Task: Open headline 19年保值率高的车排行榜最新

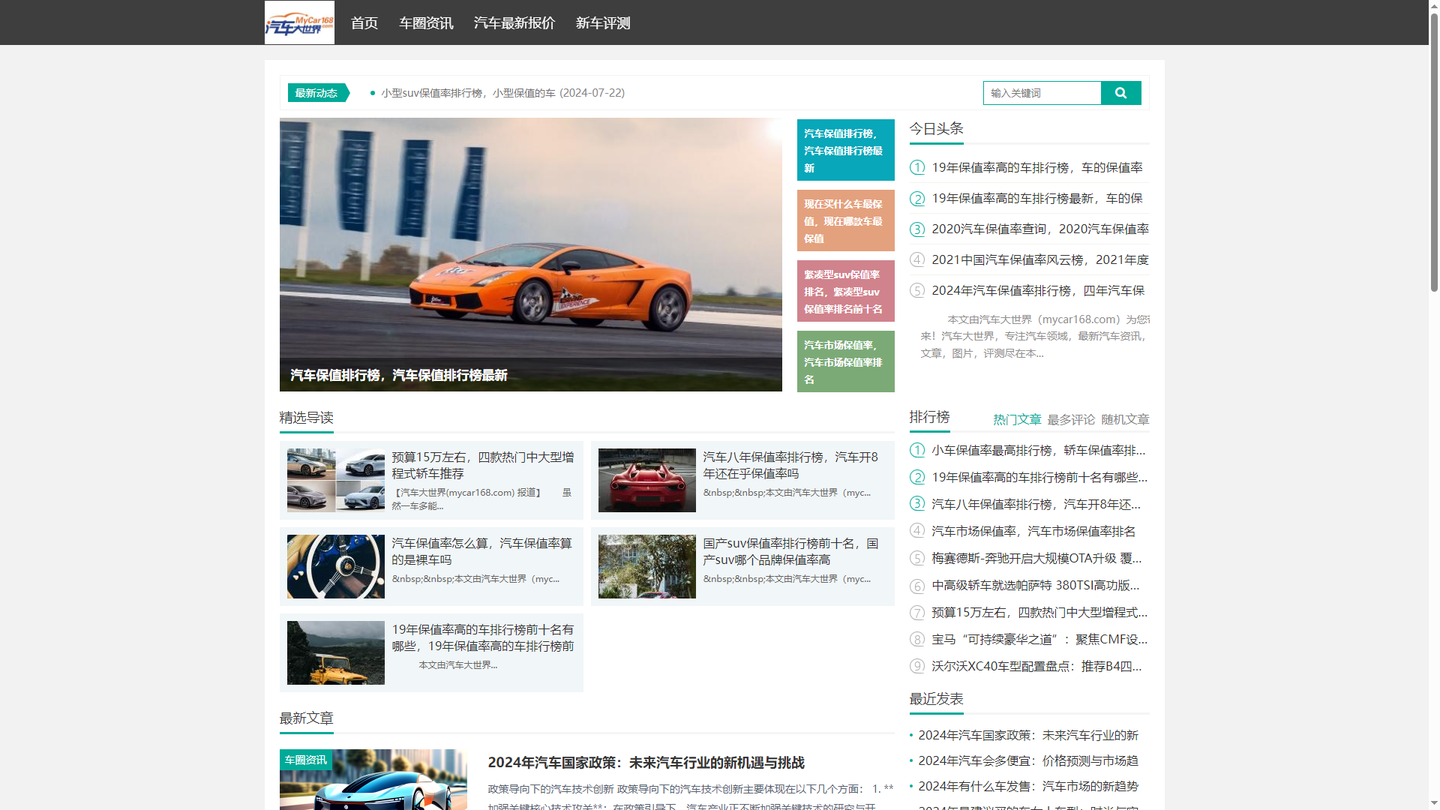Action: click(1037, 198)
